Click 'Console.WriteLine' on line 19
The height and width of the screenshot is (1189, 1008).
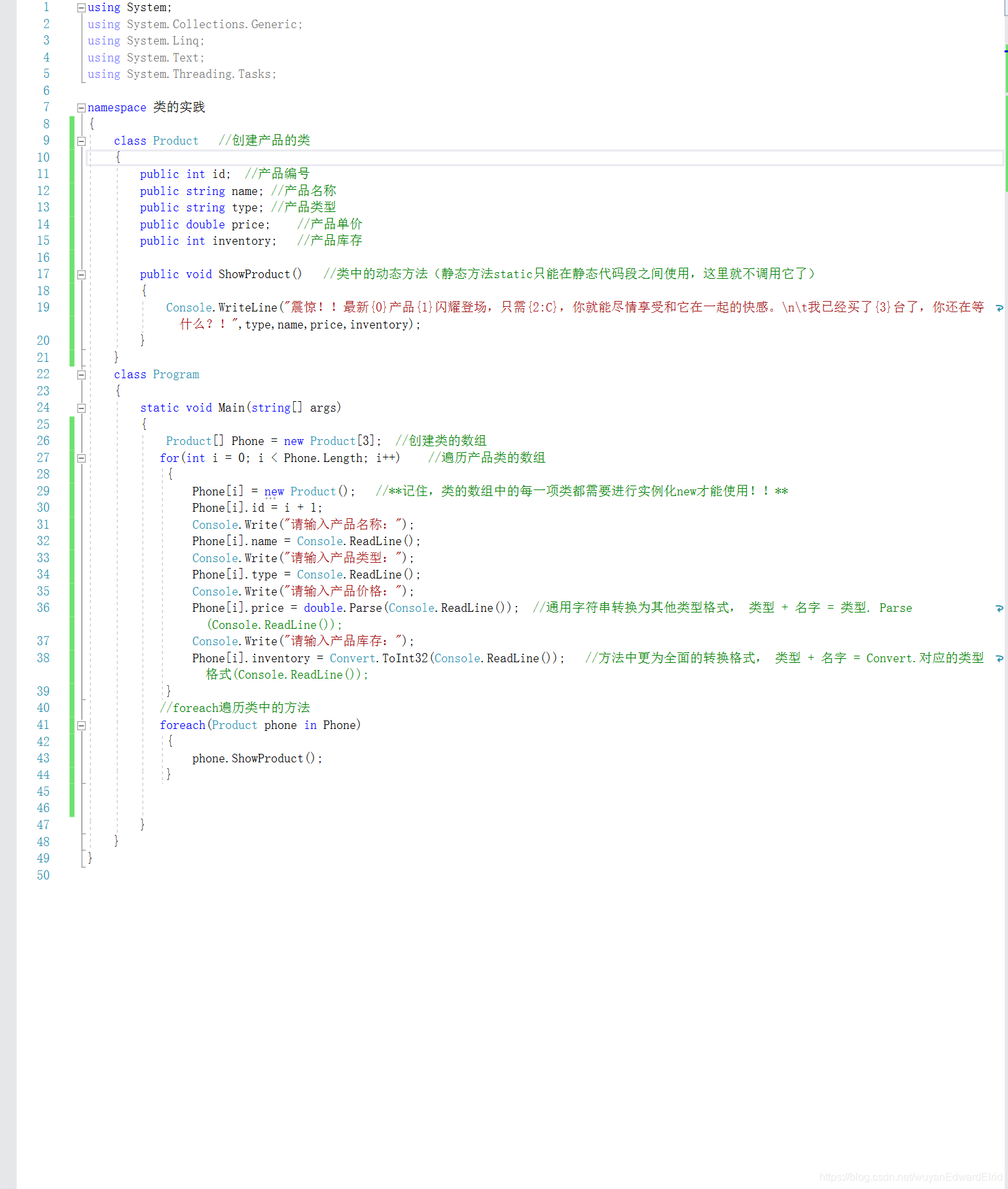(222, 308)
